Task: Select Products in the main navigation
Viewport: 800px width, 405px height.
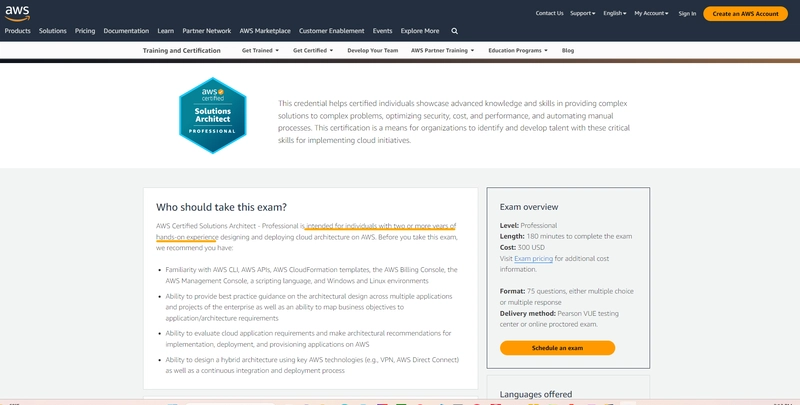Action: click(x=18, y=31)
